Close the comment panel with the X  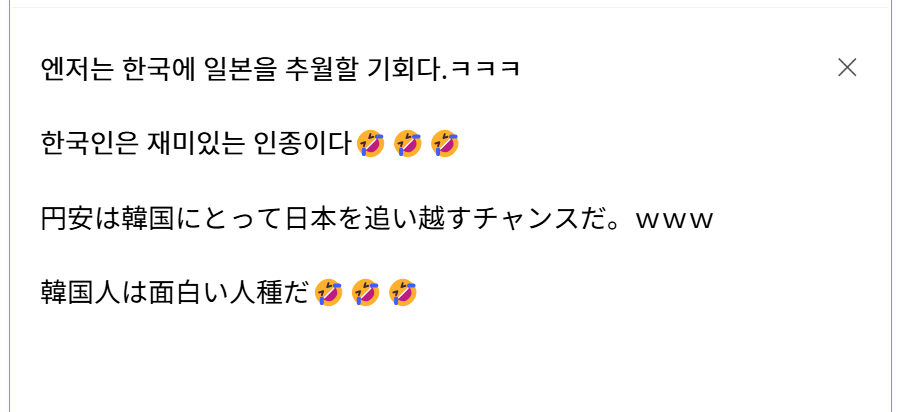[x=847, y=68]
